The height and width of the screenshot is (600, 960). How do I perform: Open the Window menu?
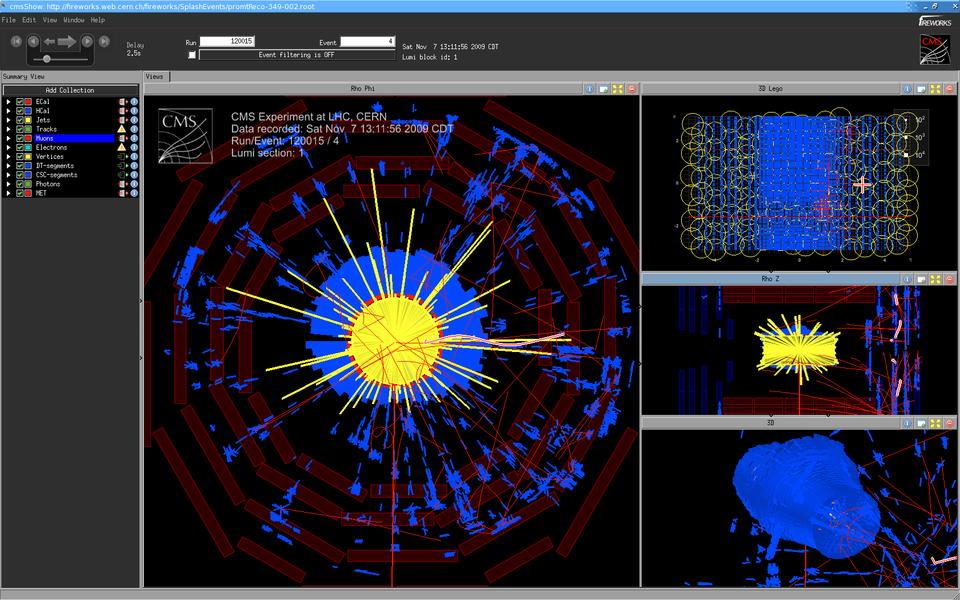click(x=73, y=20)
